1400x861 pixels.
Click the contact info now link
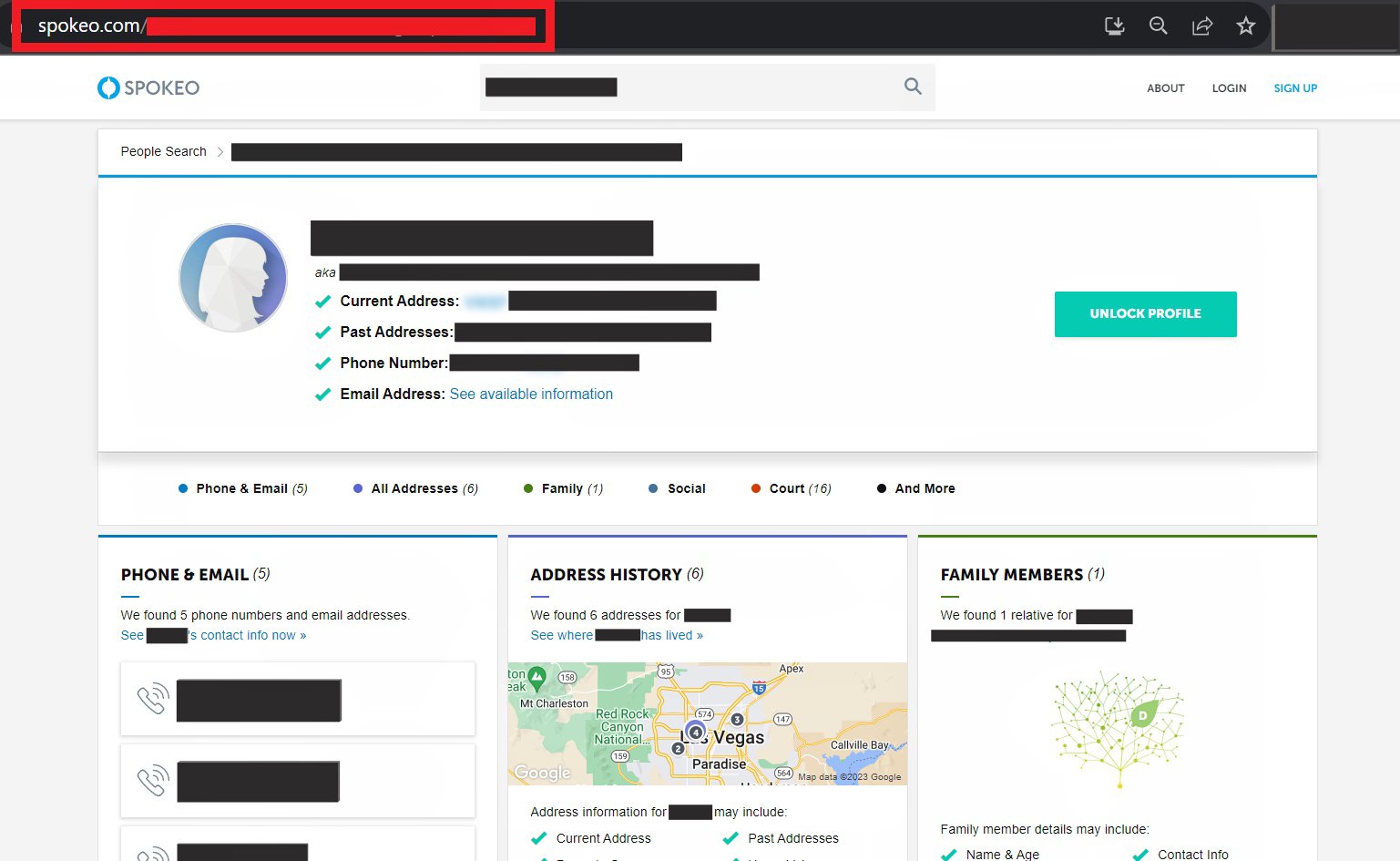[x=213, y=635]
